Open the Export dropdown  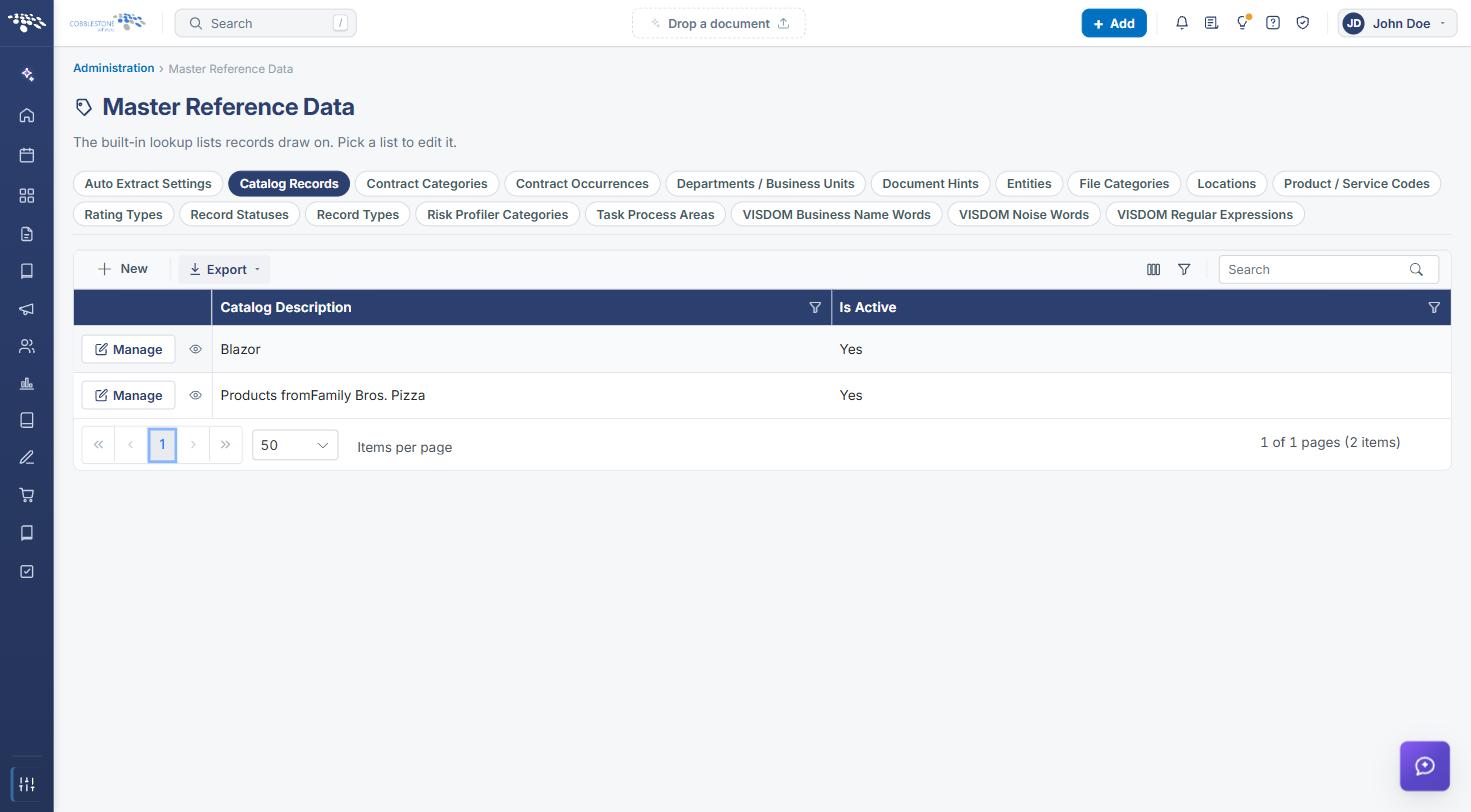tap(224, 269)
